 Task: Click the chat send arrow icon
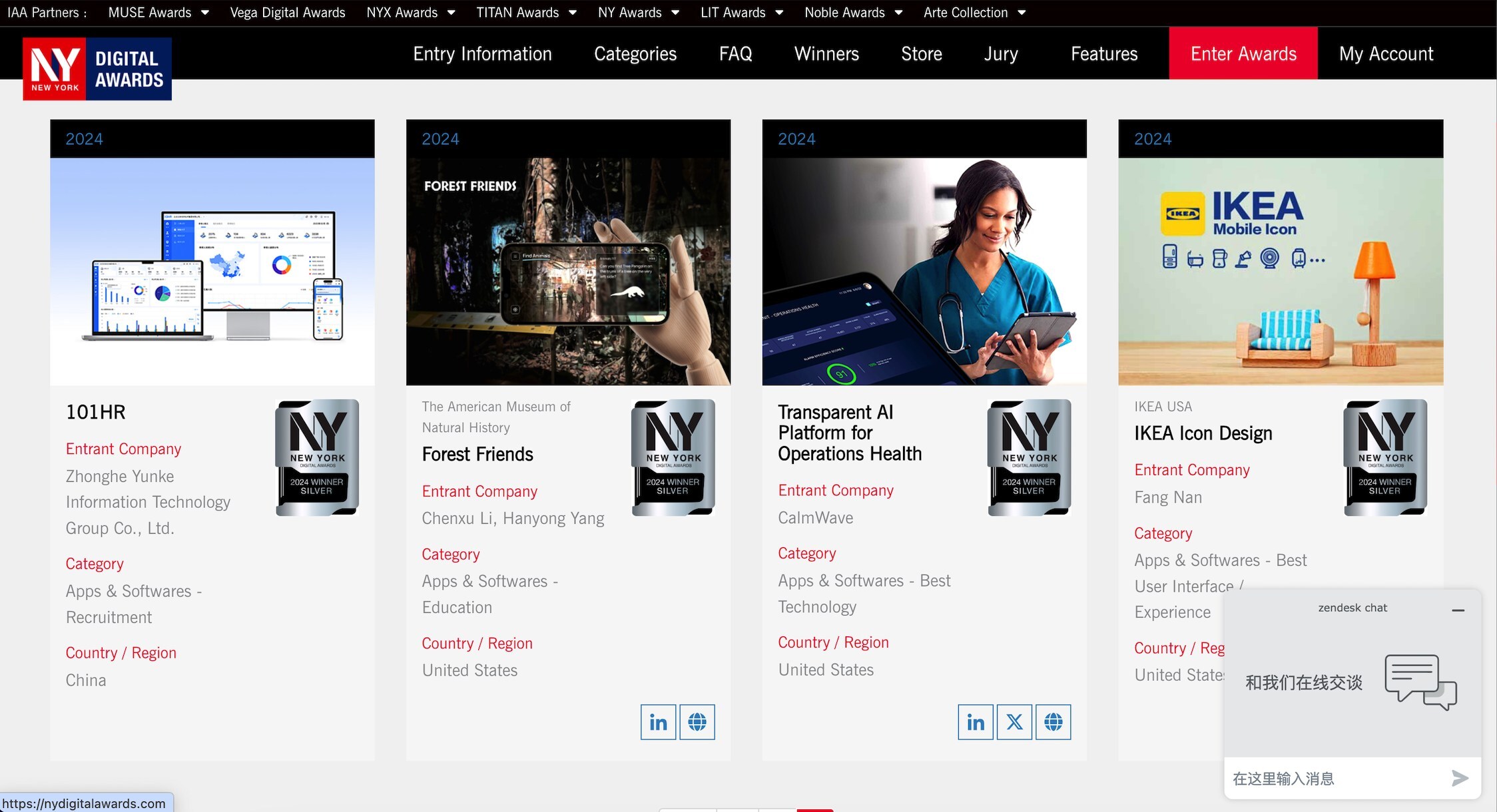pos(1460,778)
